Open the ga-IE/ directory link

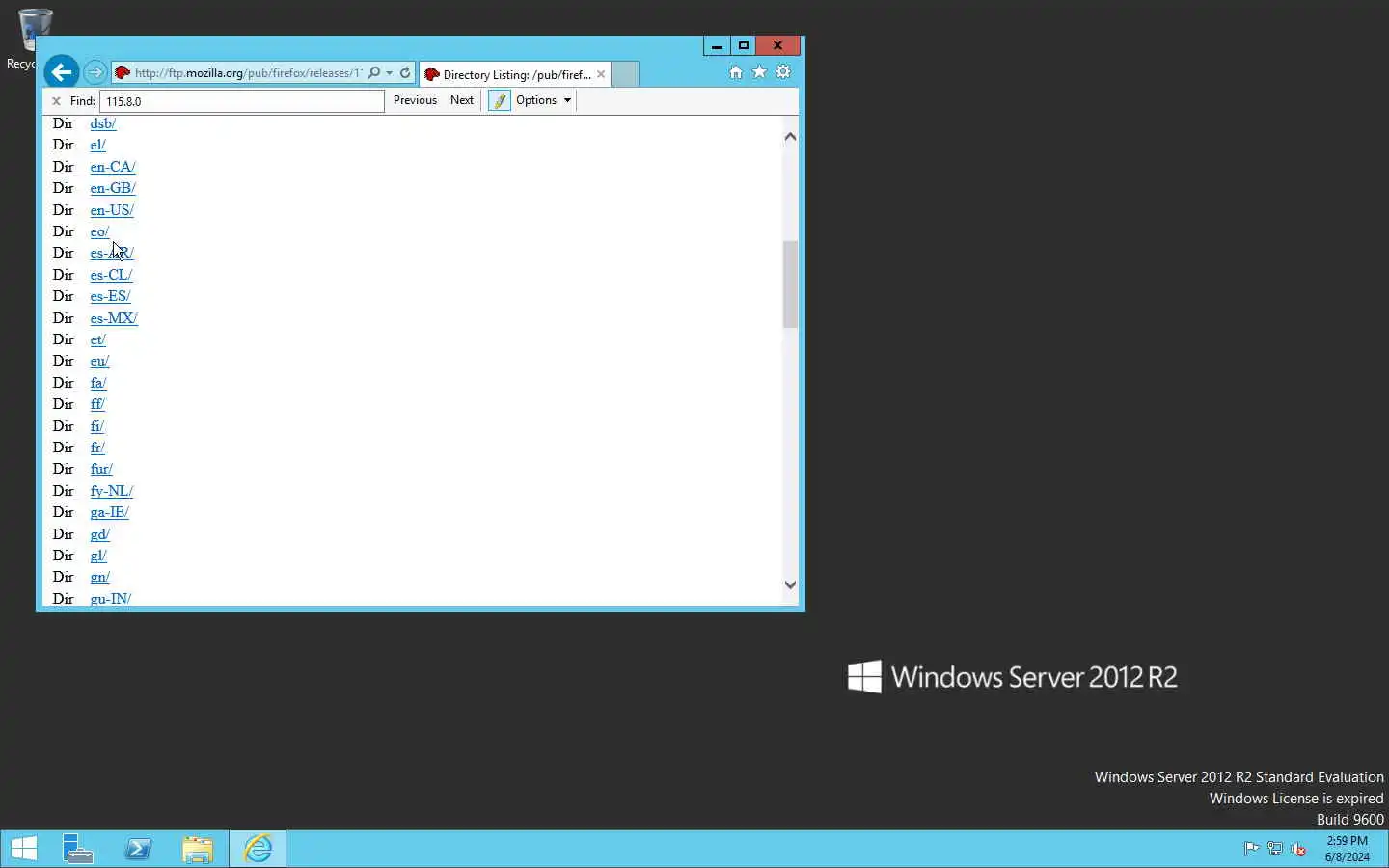point(109,512)
